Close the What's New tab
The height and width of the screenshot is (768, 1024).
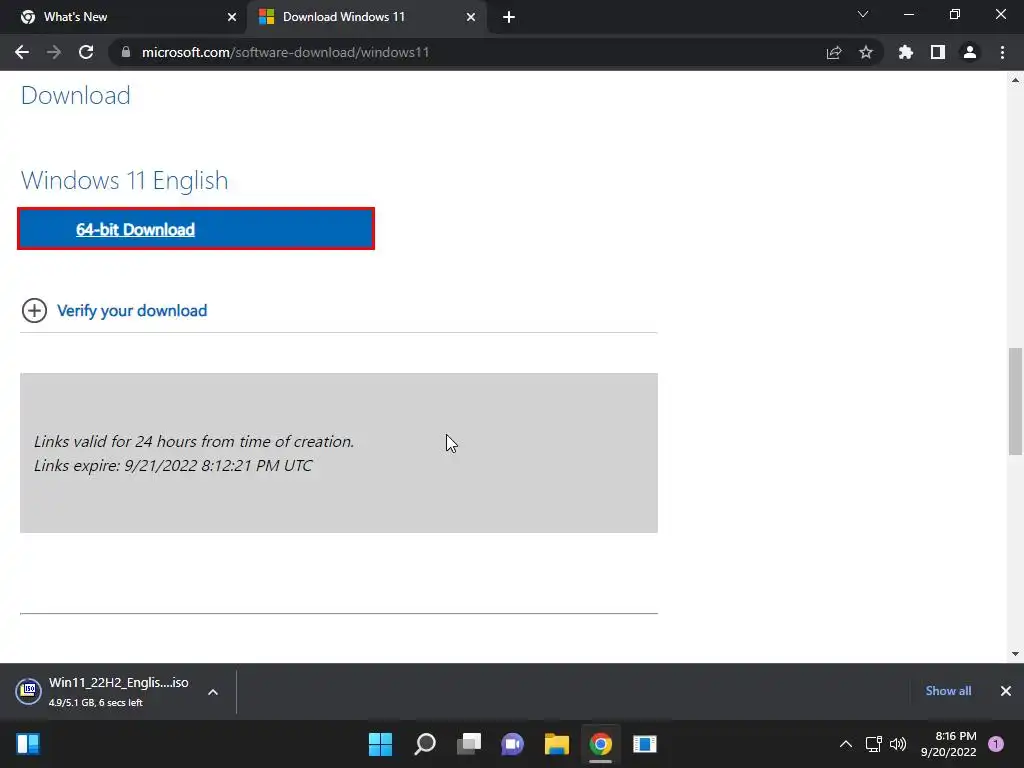coord(232,17)
